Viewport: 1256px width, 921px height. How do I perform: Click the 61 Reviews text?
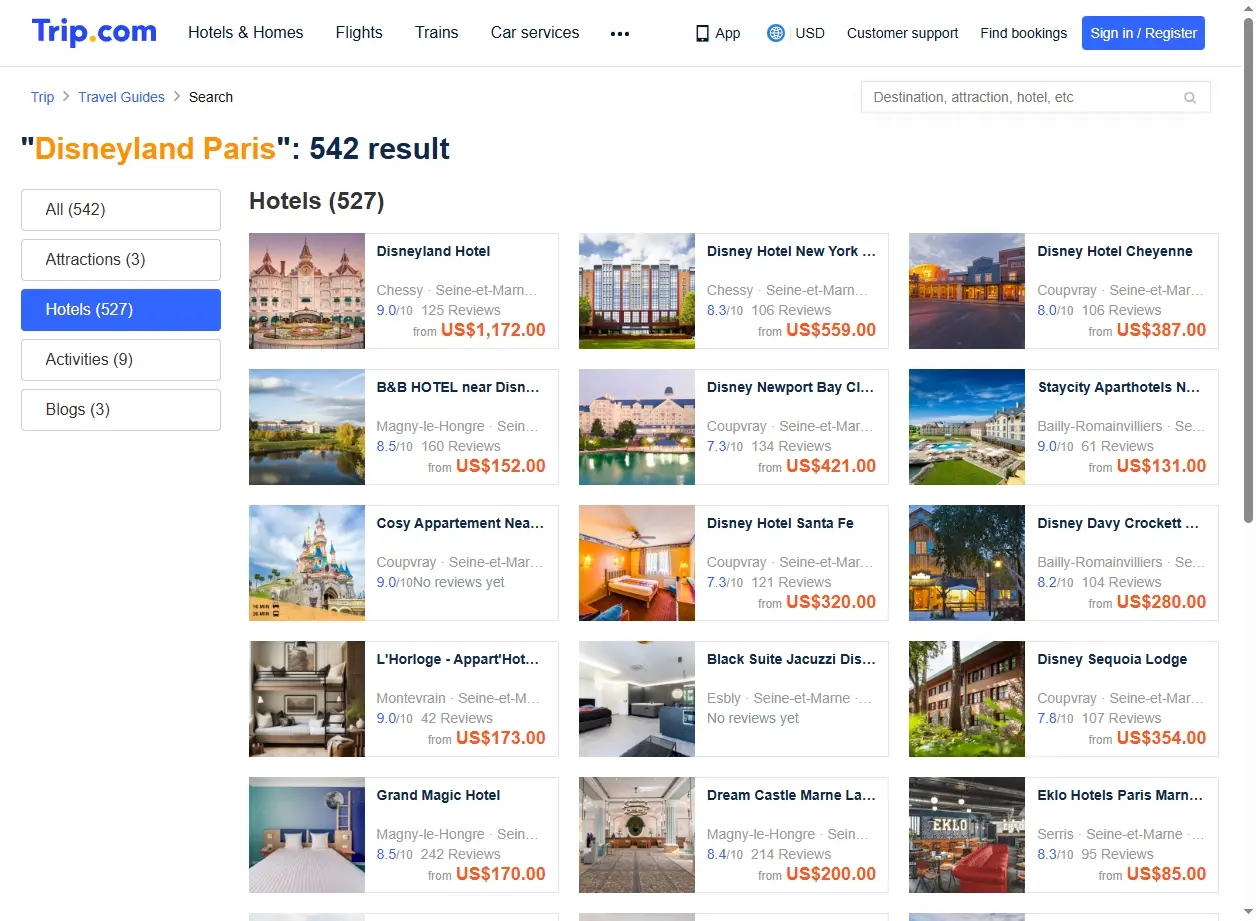click(x=1117, y=447)
